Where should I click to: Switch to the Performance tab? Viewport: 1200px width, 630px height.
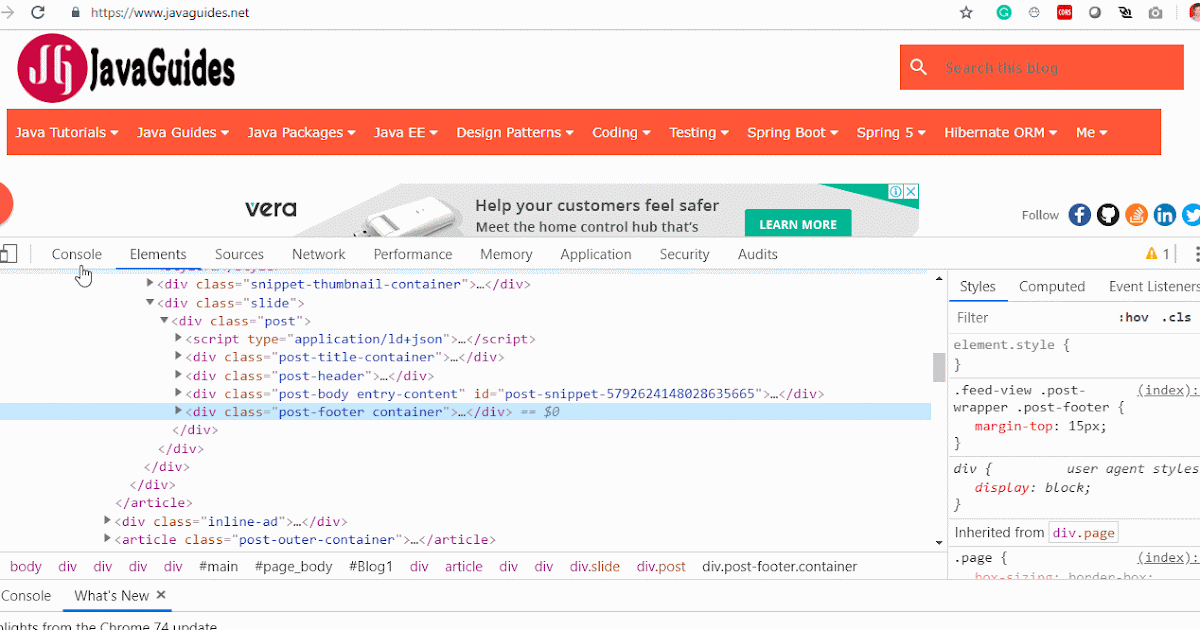(413, 254)
